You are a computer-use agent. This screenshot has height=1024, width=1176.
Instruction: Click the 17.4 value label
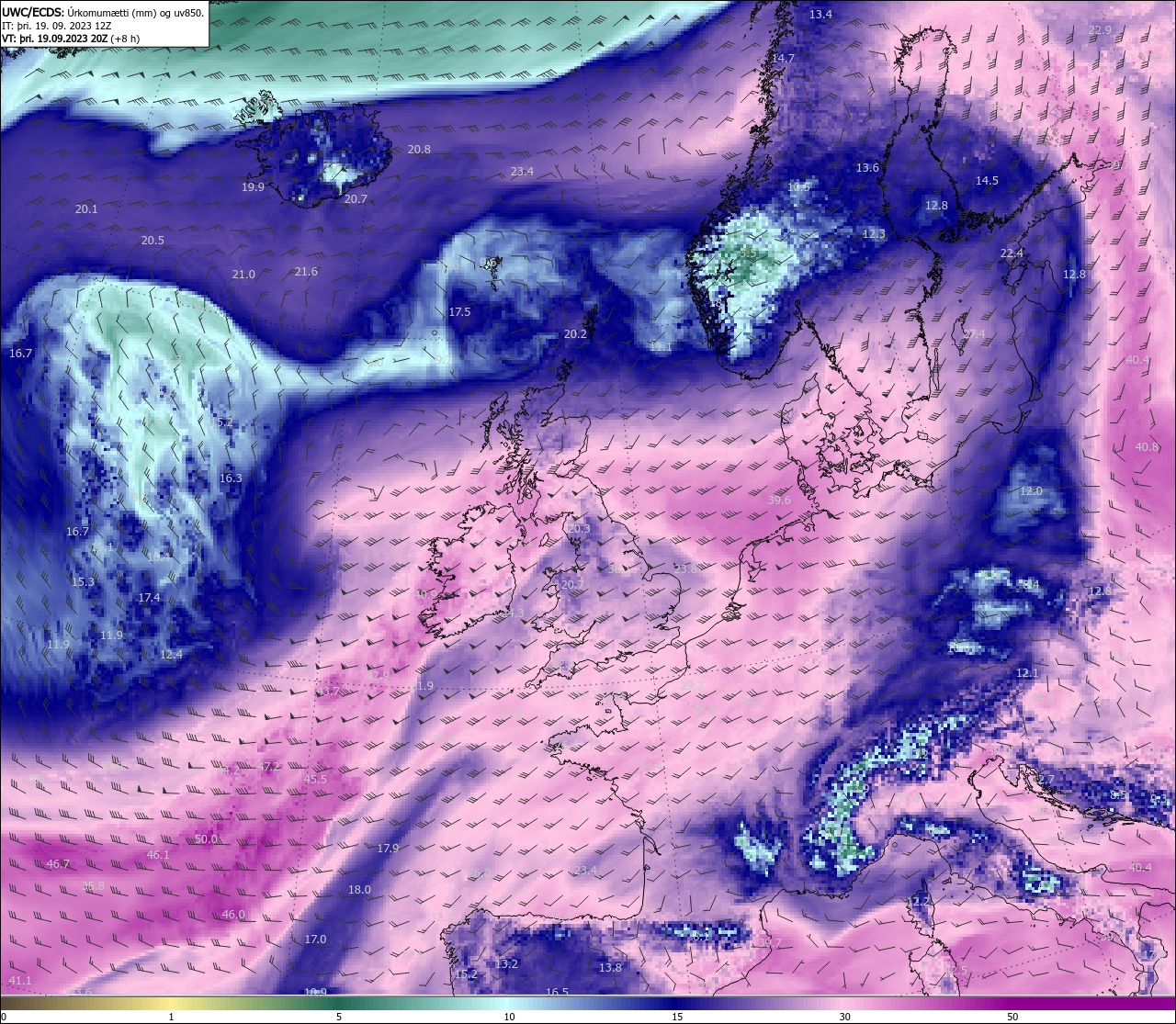point(149,598)
